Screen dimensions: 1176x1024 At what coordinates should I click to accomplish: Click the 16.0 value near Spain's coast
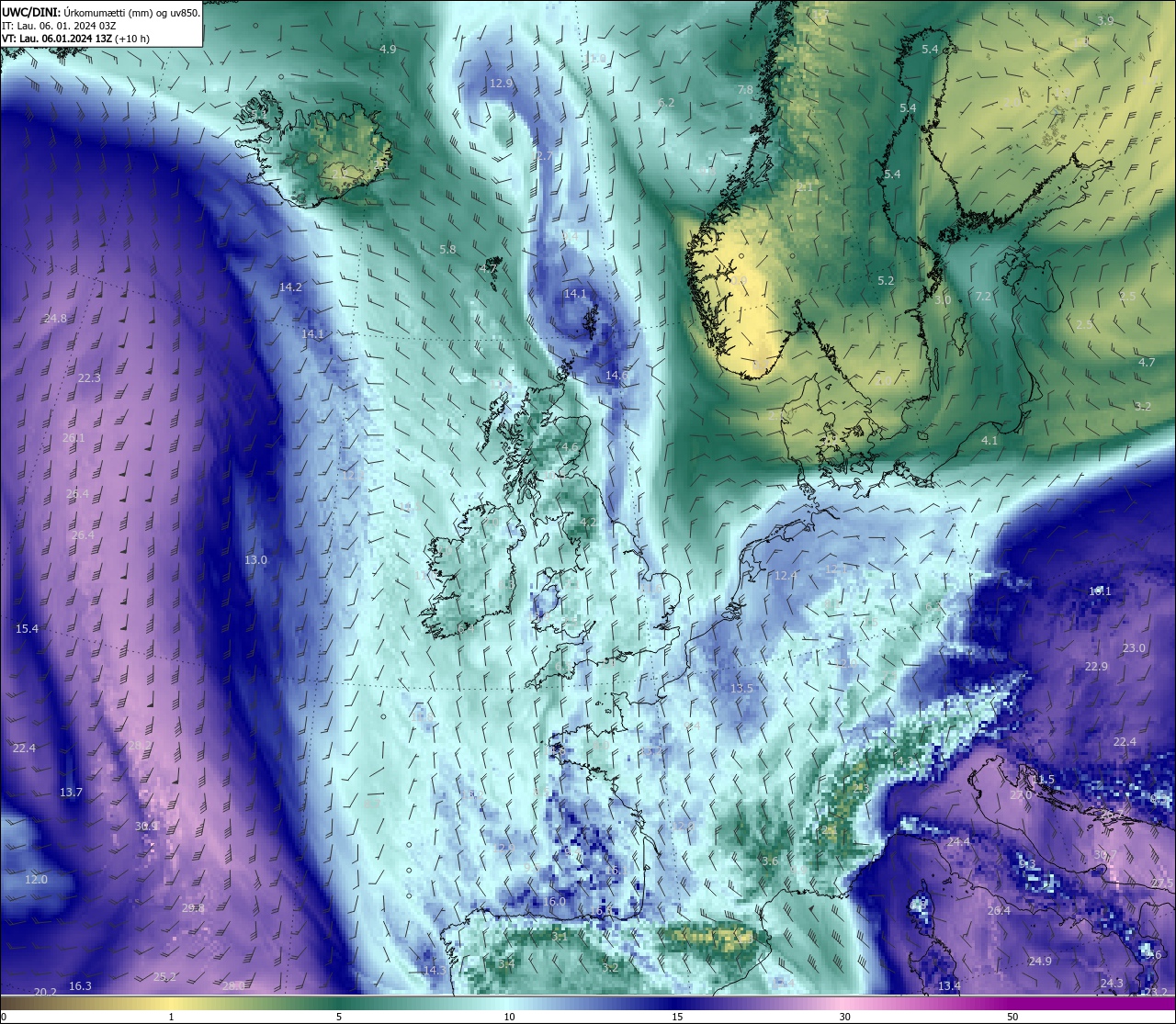click(x=554, y=902)
